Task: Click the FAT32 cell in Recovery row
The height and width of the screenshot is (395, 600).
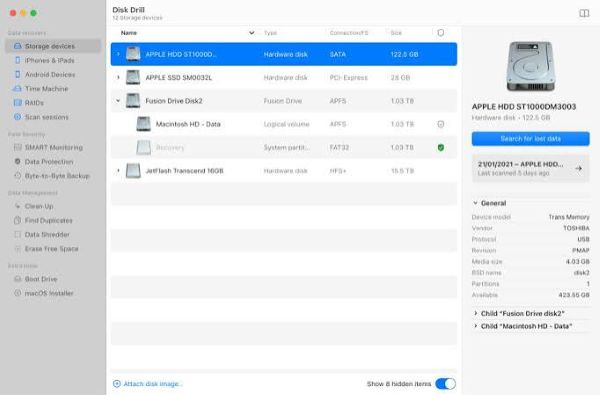Action: click(x=339, y=147)
